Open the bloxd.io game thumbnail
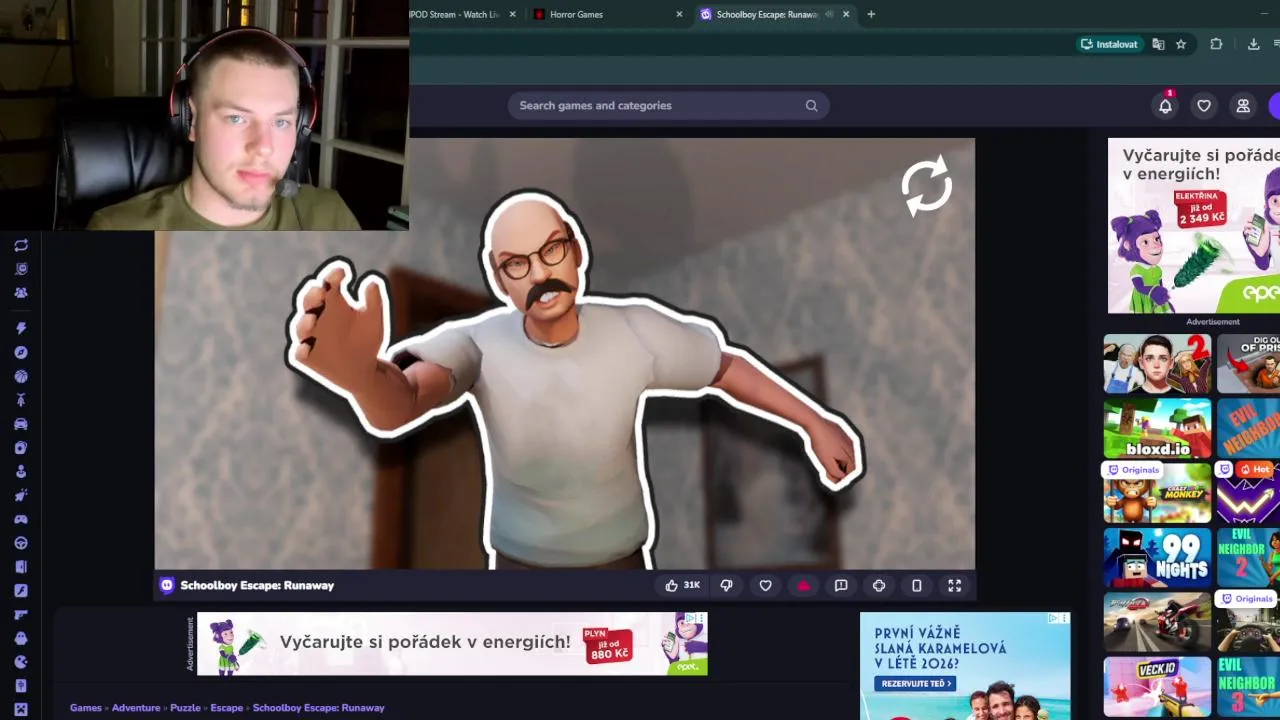The image size is (1280, 720). (x=1157, y=428)
